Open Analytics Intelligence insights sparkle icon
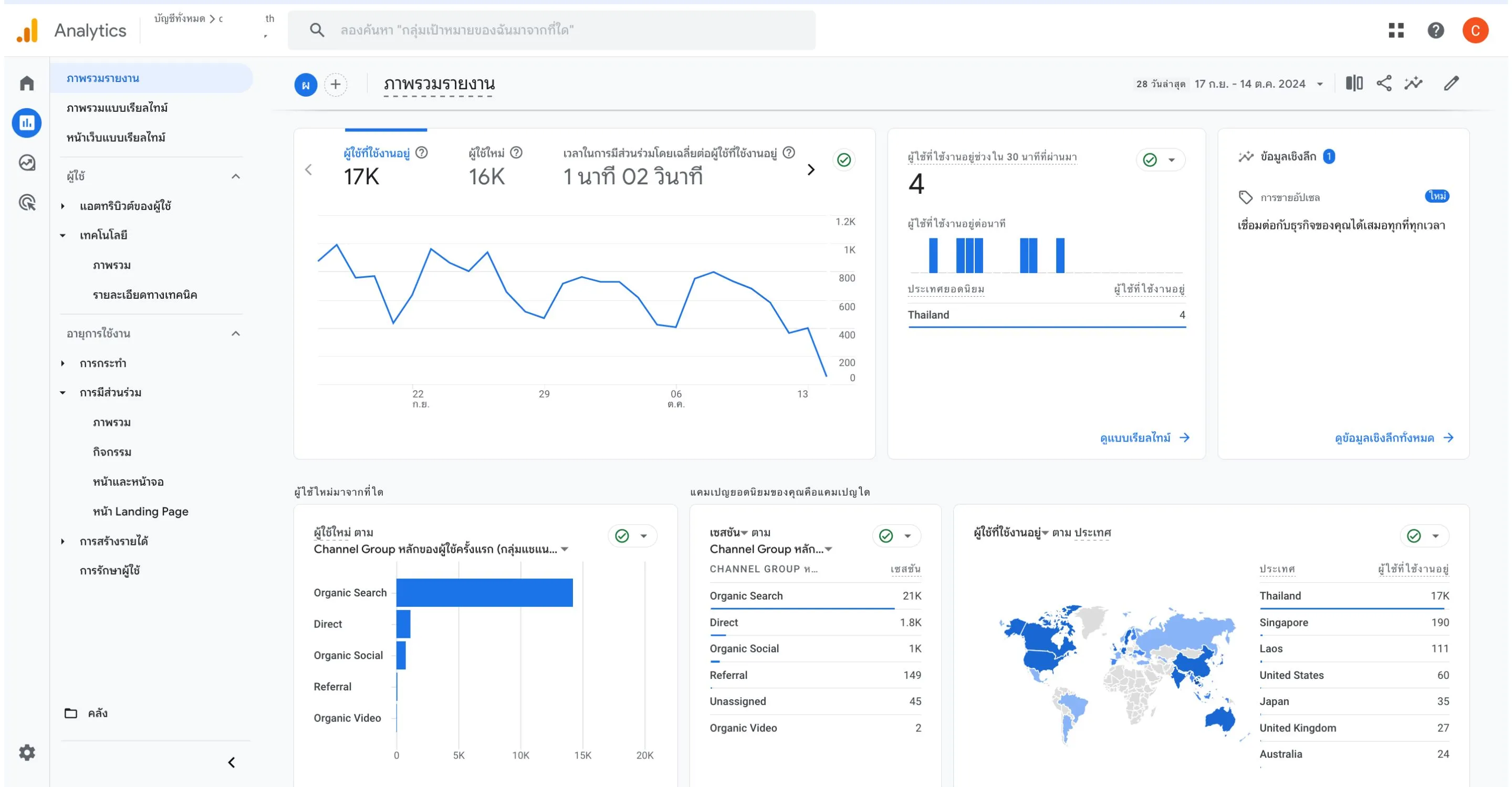This screenshot has width=1512, height=787. [x=1414, y=84]
